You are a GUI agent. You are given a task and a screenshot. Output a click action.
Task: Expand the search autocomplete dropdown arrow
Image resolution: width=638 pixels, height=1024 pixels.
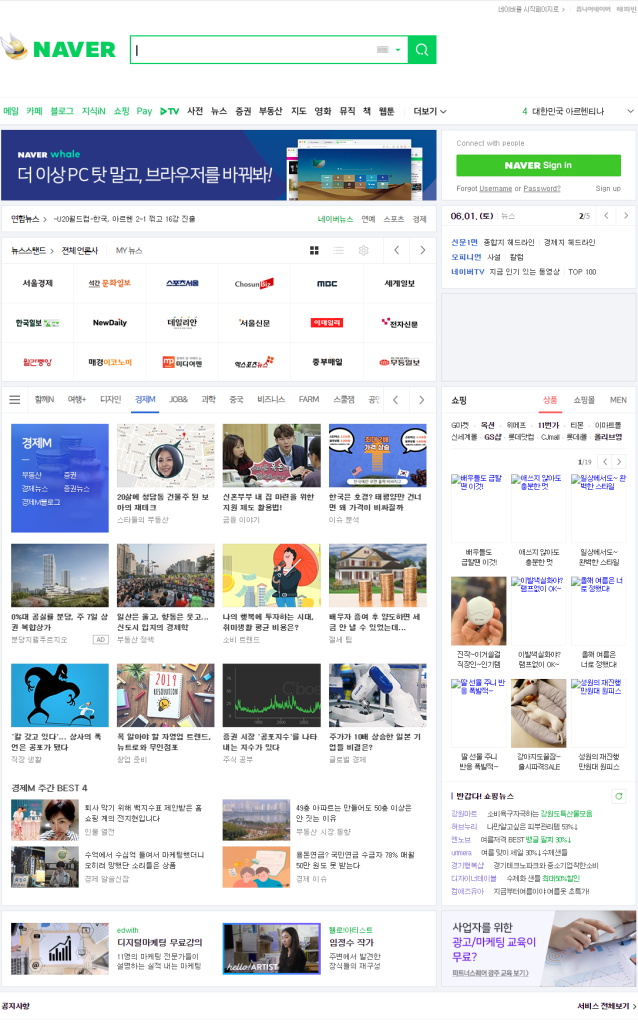[398, 50]
